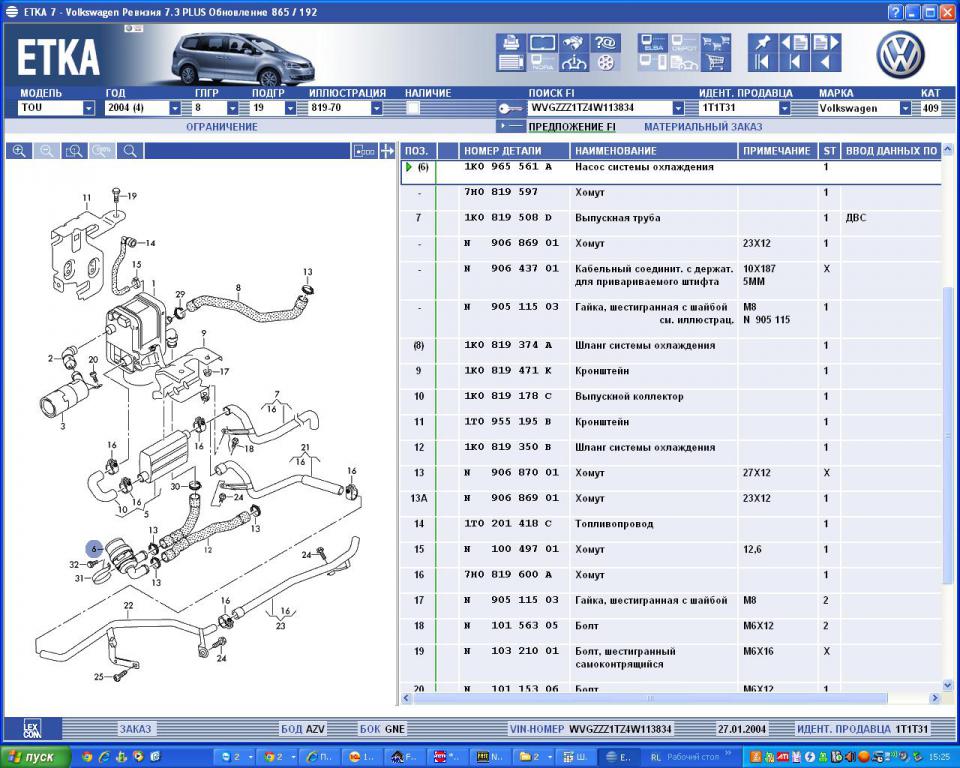This screenshot has height=768, width=960.
Task: Open the Рабочий стол taskbar toolbar
Action: pos(693,757)
